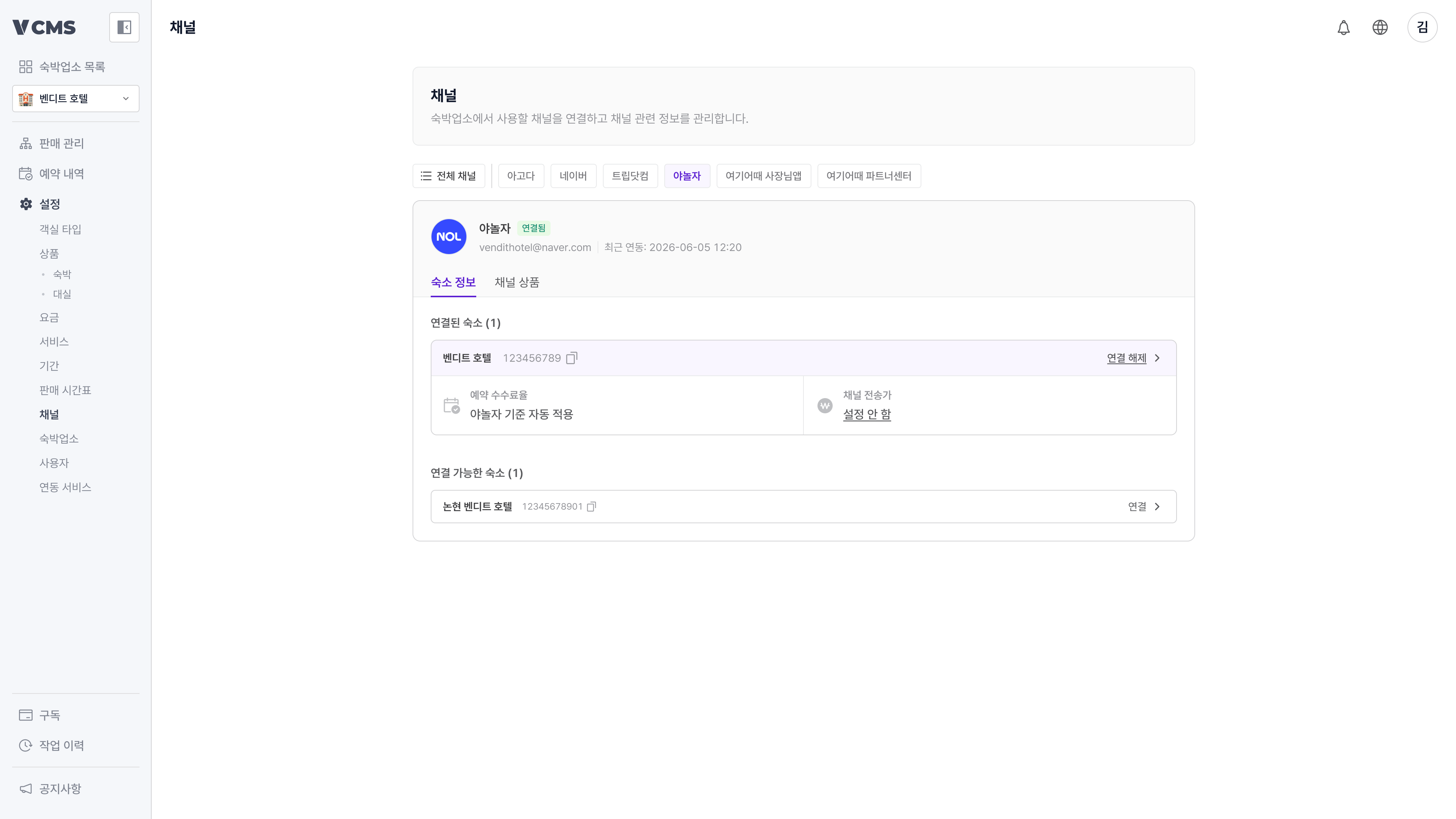Viewport: 1456px width, 819px height.
Task: Open 숙박업소 settings in sidebar
Action: [59, 439]
